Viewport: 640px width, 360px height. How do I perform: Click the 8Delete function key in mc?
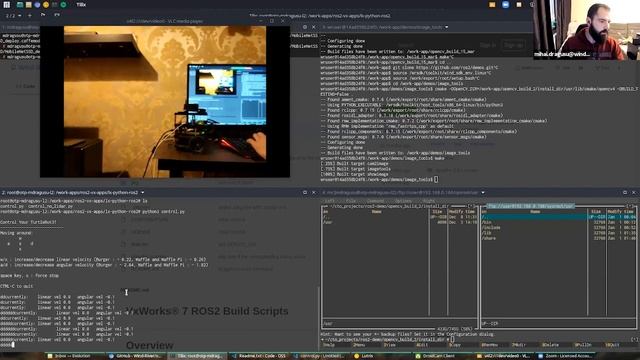550,345
